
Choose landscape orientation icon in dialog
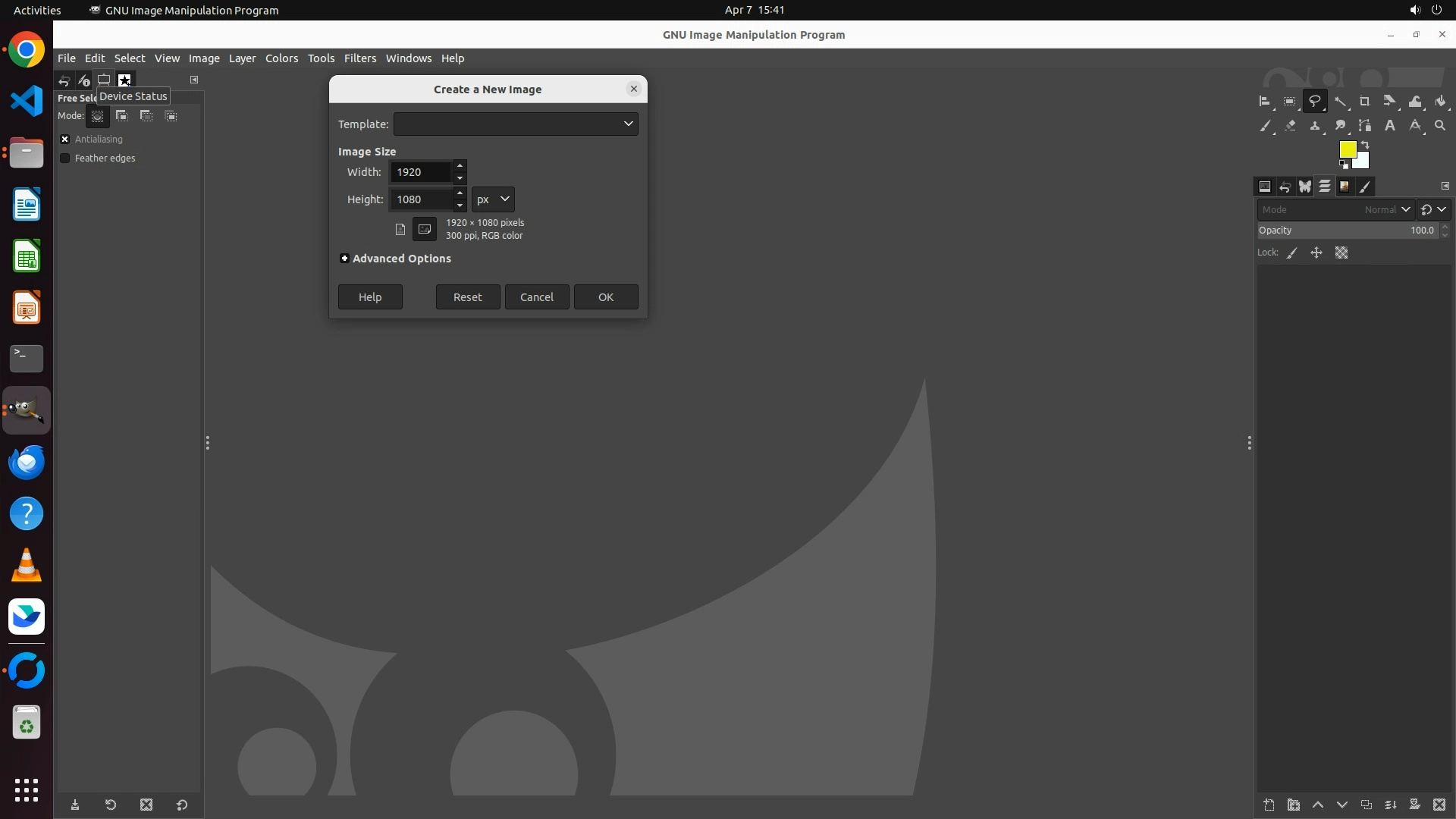click(x=425, y=229)
